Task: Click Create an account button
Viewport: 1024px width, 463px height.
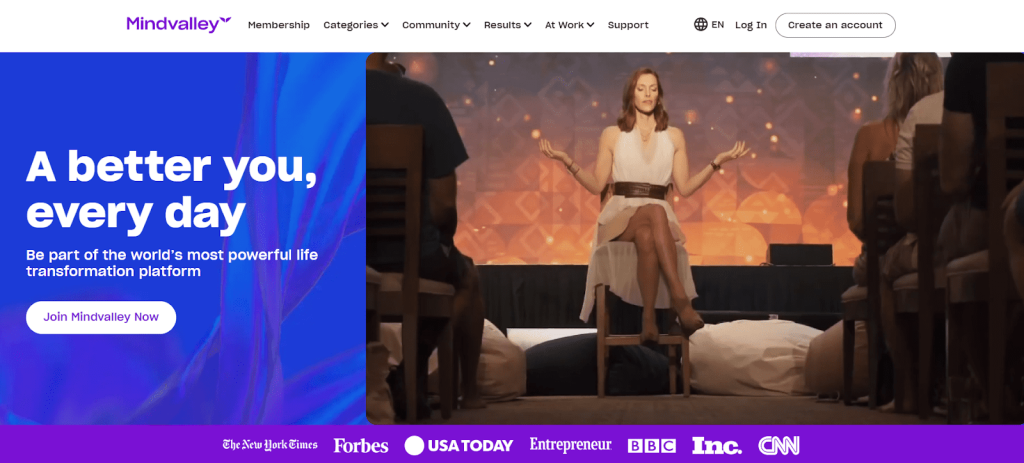Action: pos(835,25)
